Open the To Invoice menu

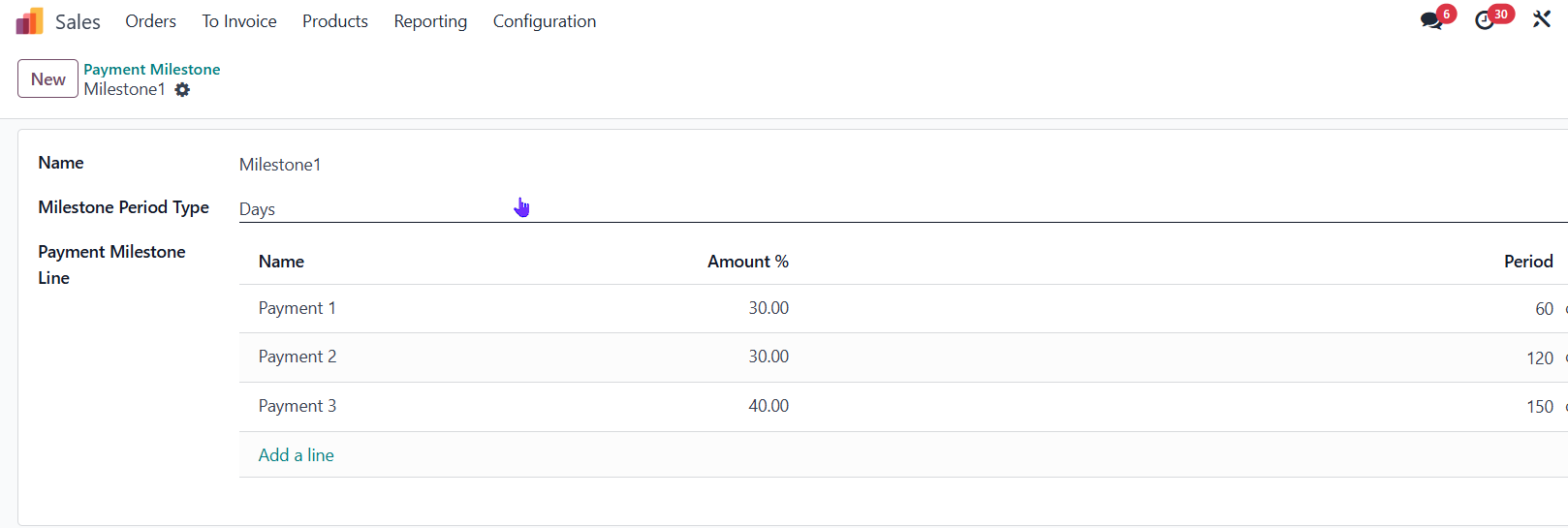pos(238,21)
